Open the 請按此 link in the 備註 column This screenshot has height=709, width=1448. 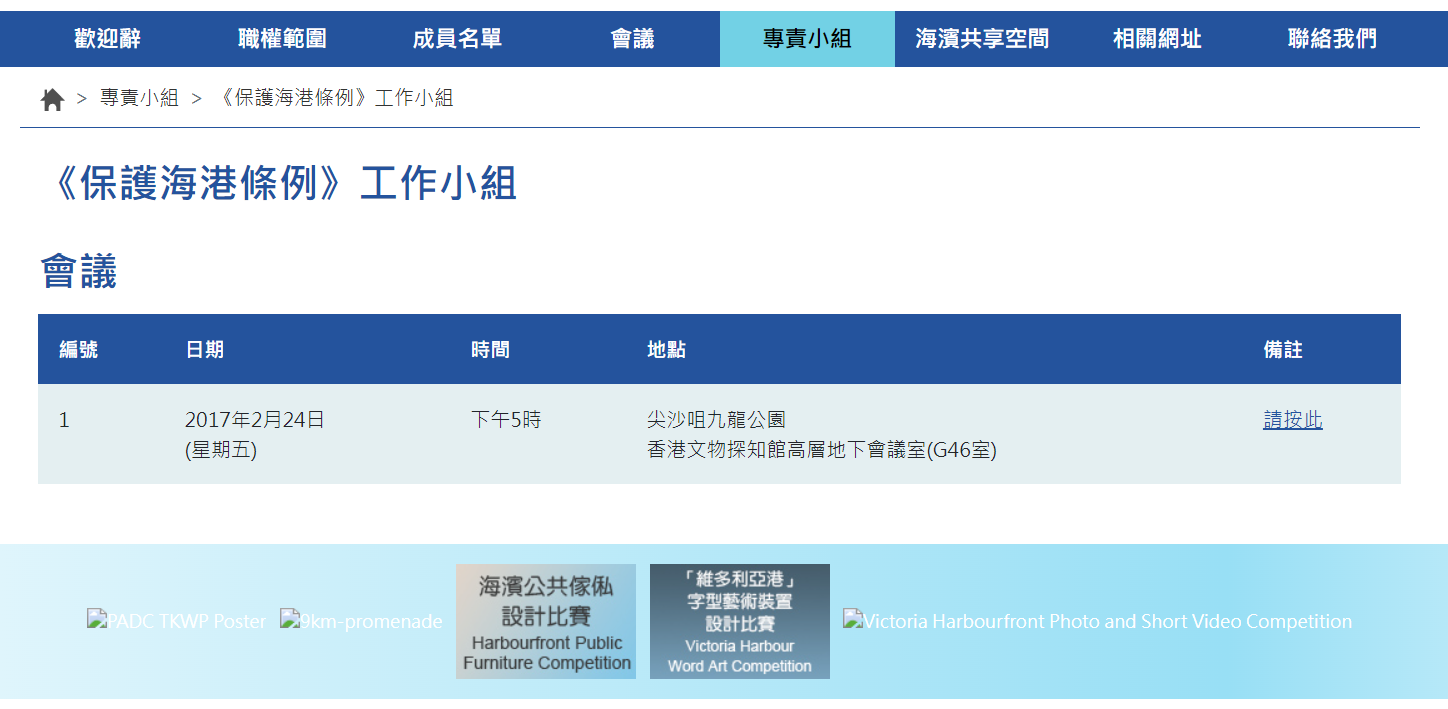pos(1292,420)
